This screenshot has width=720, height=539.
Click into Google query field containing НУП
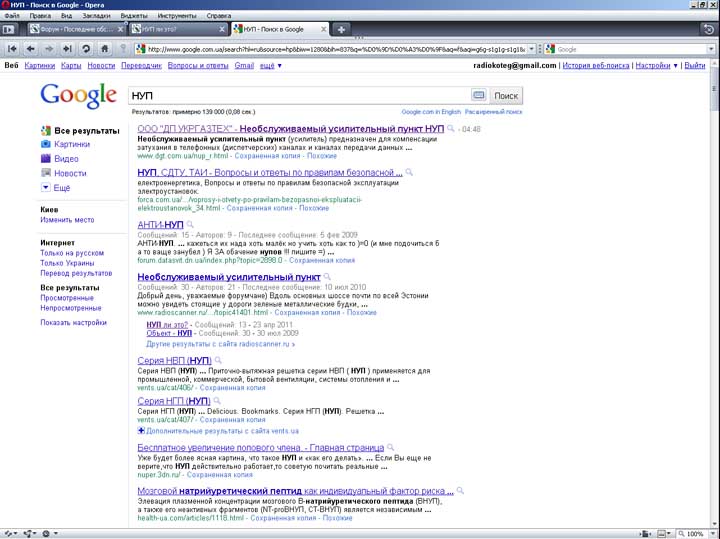(299, 95)
